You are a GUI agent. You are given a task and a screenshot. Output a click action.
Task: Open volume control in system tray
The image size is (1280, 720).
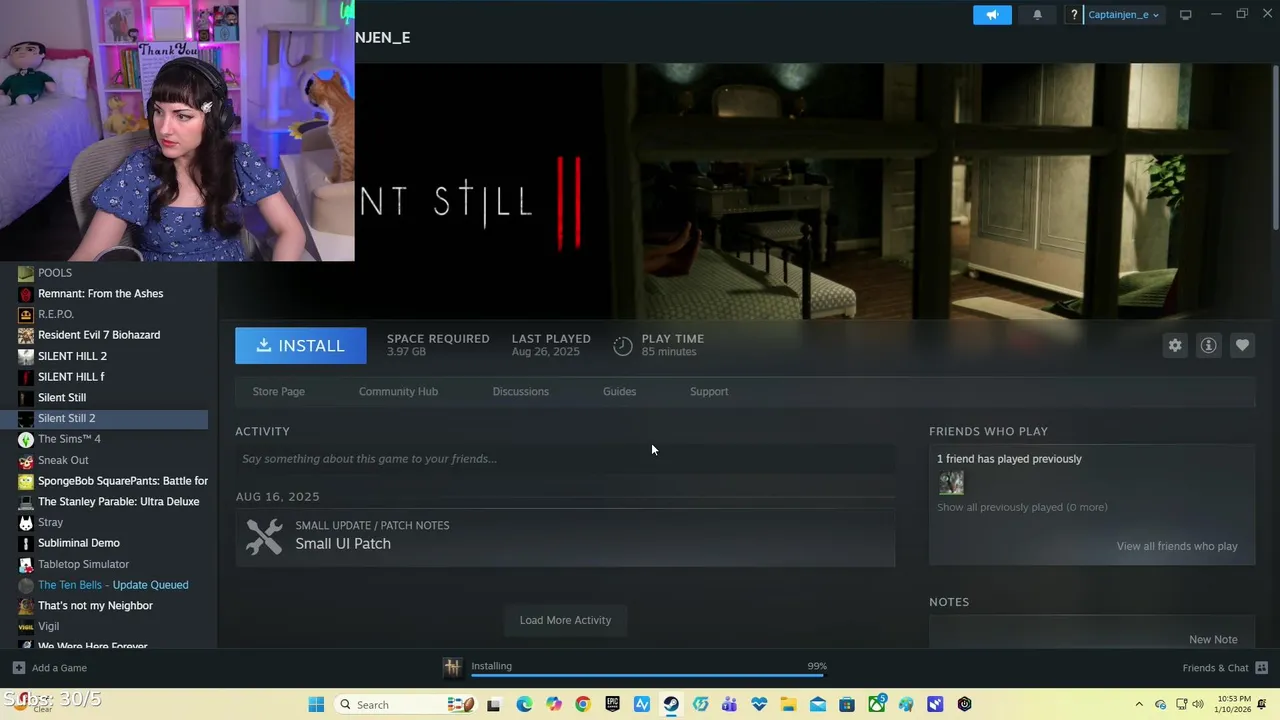pos(1199,705)
